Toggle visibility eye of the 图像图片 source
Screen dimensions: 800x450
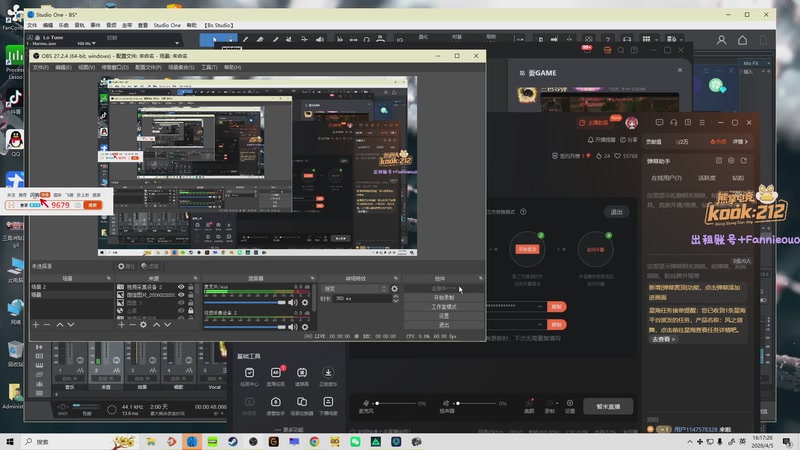pos(181,294)
